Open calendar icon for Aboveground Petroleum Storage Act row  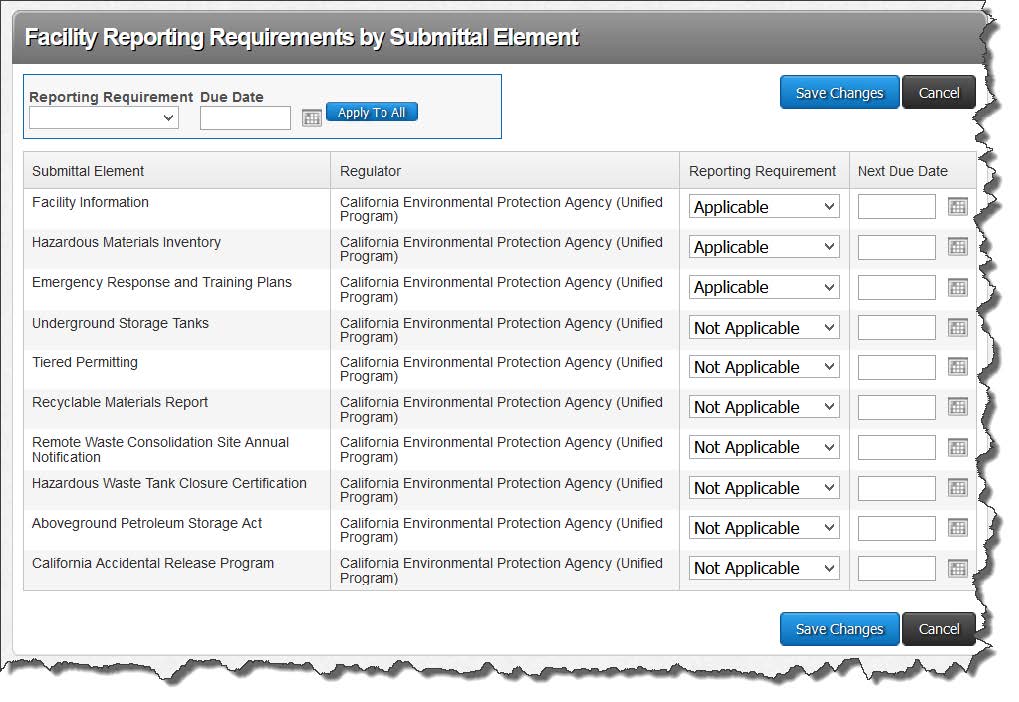coord(957,528)
